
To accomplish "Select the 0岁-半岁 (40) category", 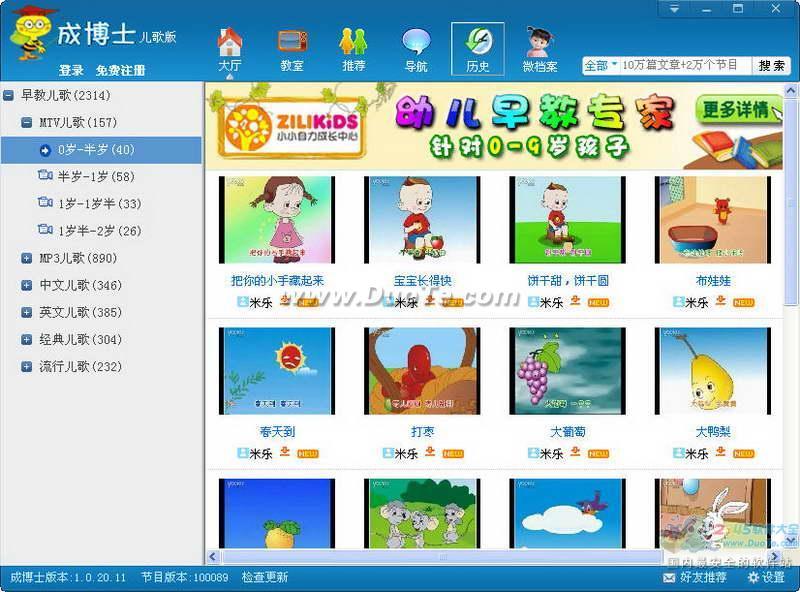I will click(102, 150).
